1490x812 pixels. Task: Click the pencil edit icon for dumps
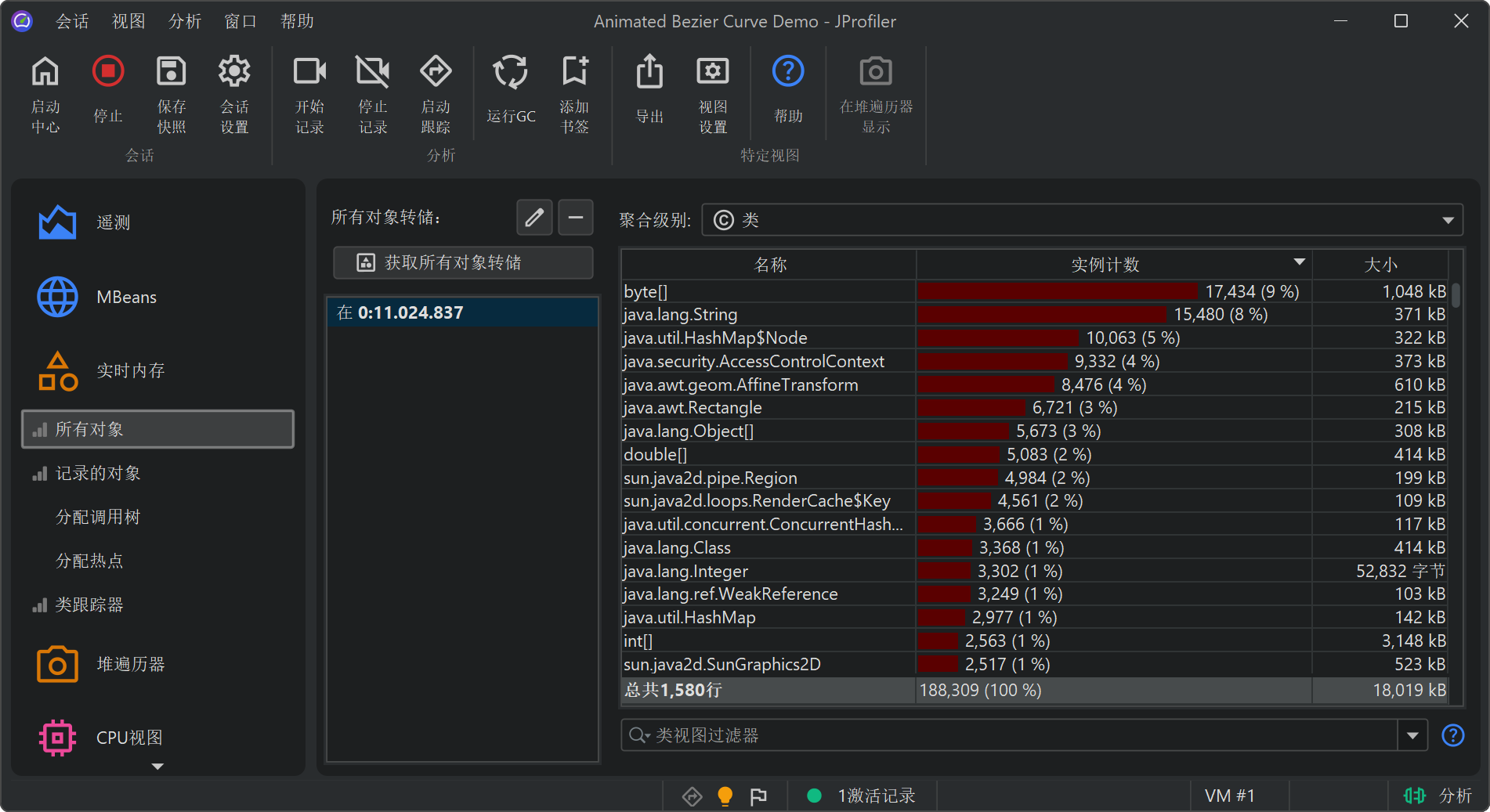click(x=534, y=218)
